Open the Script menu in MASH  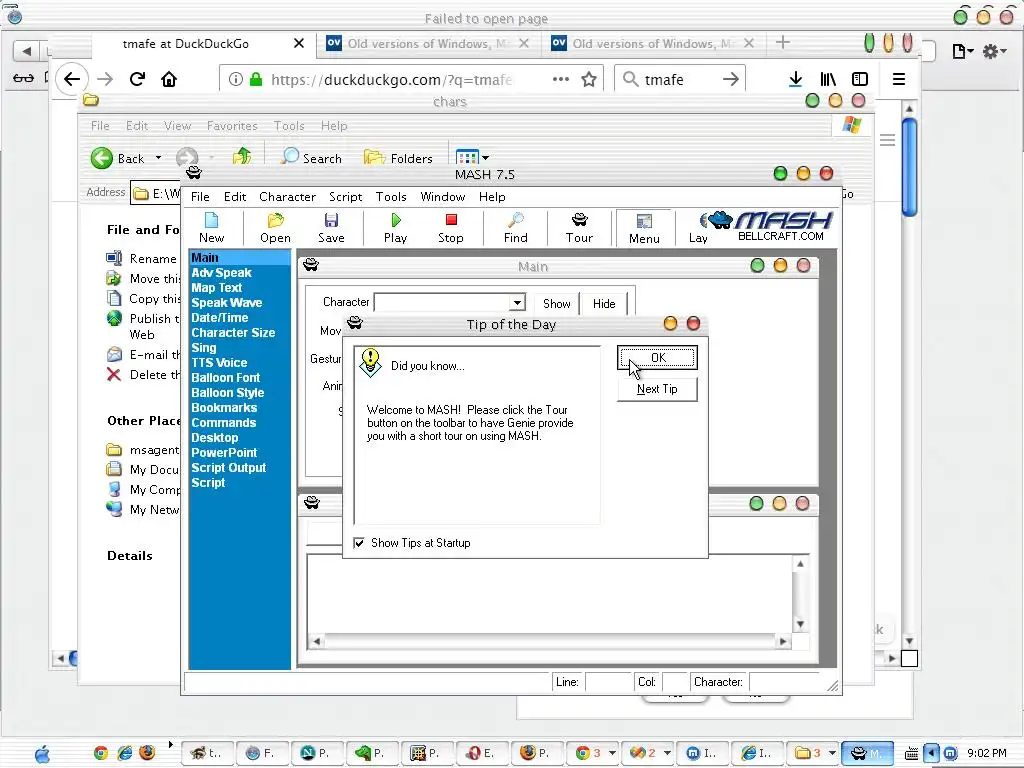pyautogui.click(x=345, y=197)
